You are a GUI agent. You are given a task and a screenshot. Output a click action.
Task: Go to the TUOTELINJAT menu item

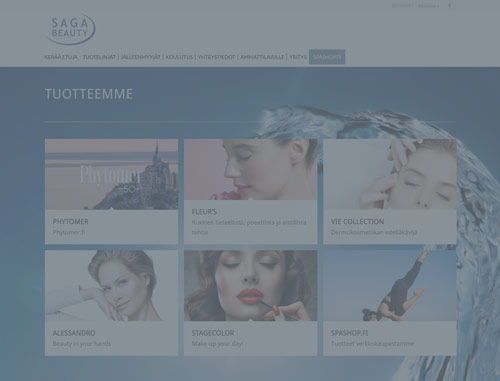tap(99, 57)
